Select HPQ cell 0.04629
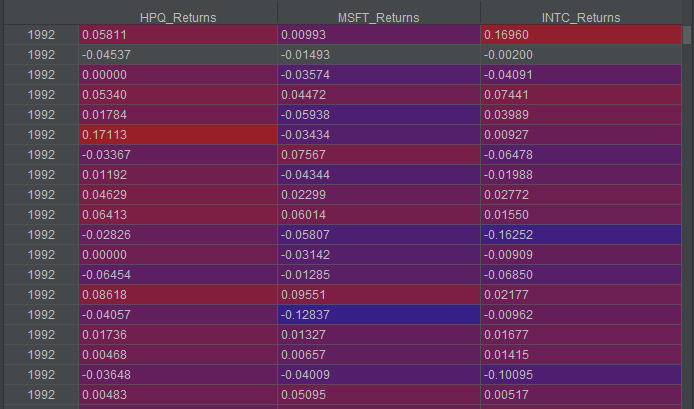 pos(178,195)
